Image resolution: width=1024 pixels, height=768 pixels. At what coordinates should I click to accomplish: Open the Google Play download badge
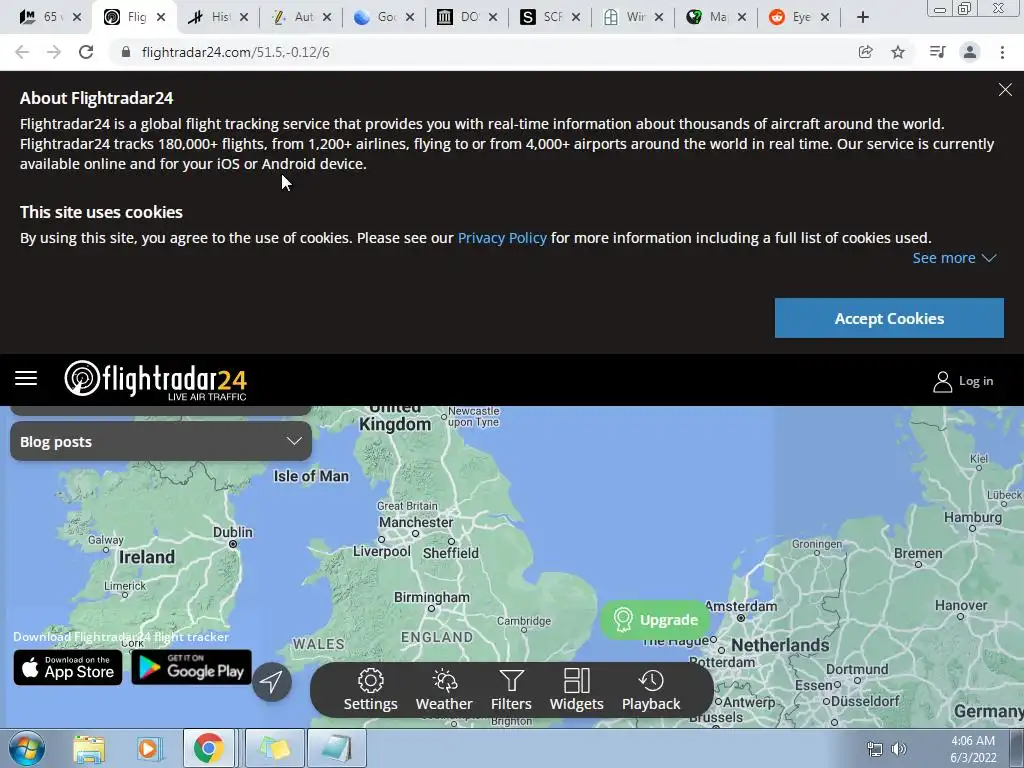tap(191, 667)
